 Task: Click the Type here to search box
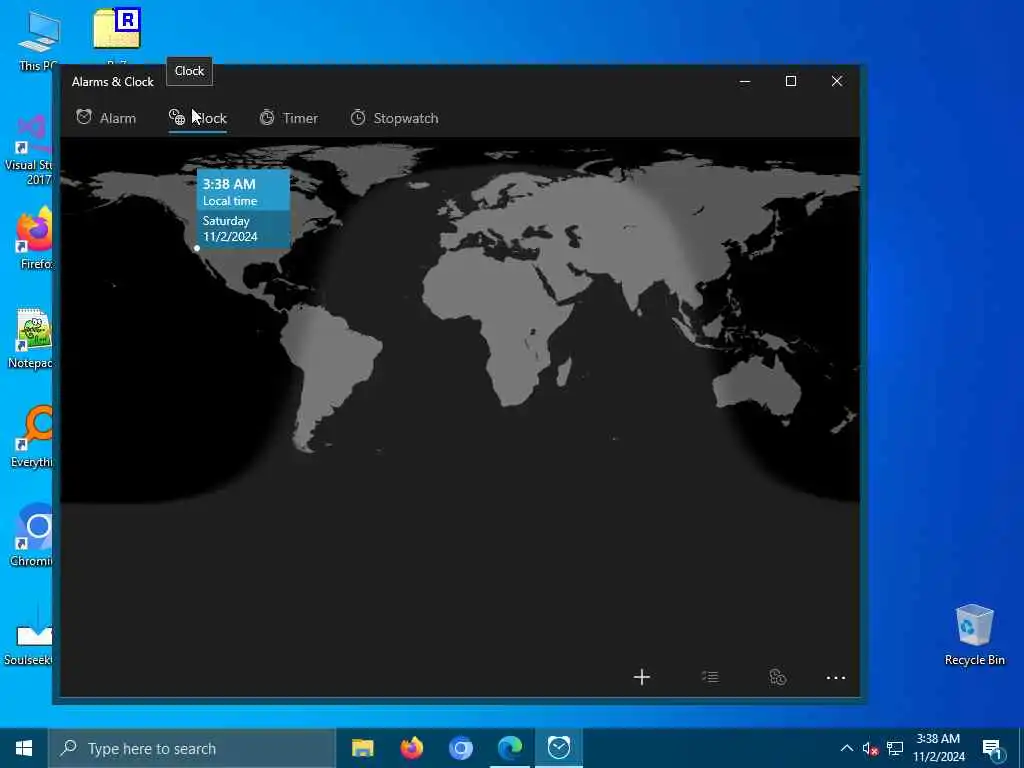192,748
